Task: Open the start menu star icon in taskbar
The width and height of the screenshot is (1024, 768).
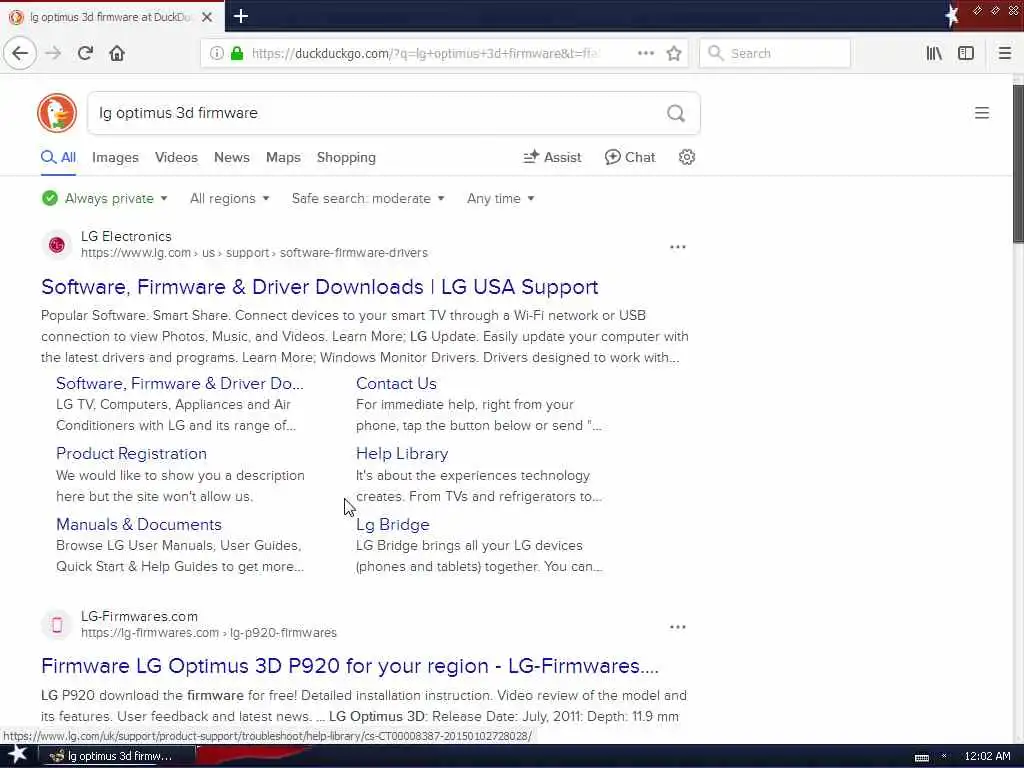Action: tap(17, 755)
